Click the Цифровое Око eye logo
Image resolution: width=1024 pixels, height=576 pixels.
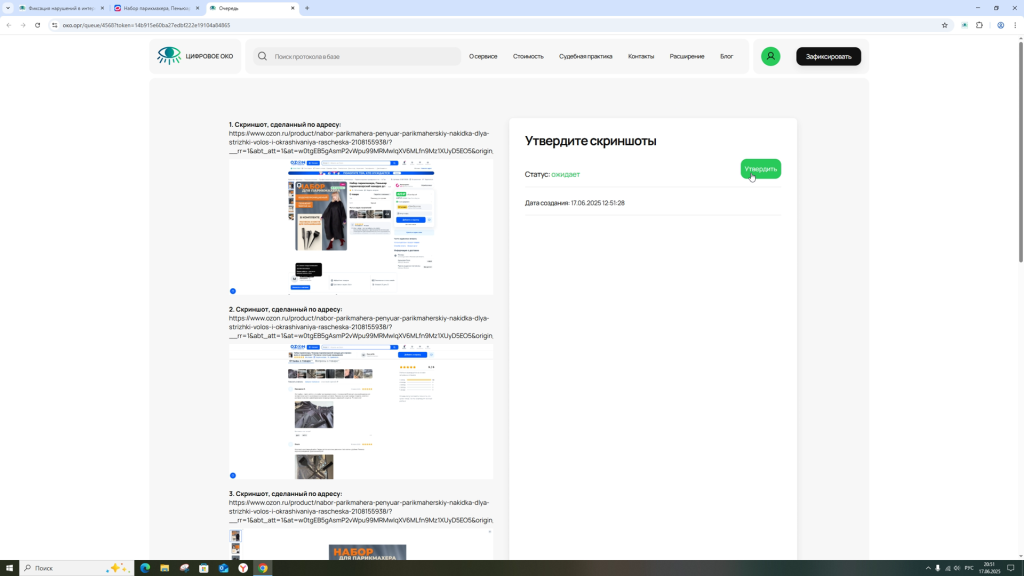tap(169, 56)
